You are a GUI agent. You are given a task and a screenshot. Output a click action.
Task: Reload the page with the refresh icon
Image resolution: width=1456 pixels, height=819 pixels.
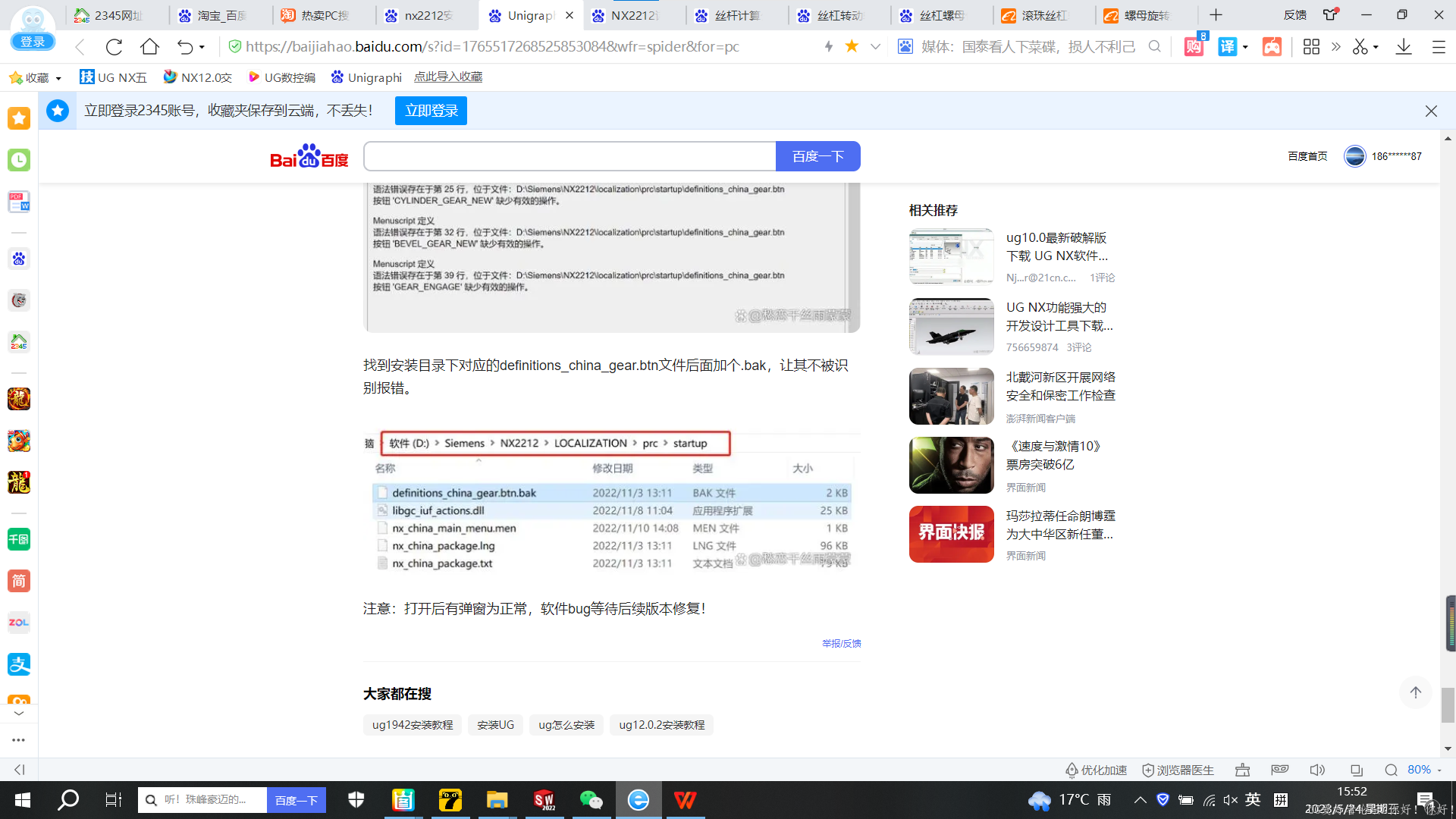114,47
